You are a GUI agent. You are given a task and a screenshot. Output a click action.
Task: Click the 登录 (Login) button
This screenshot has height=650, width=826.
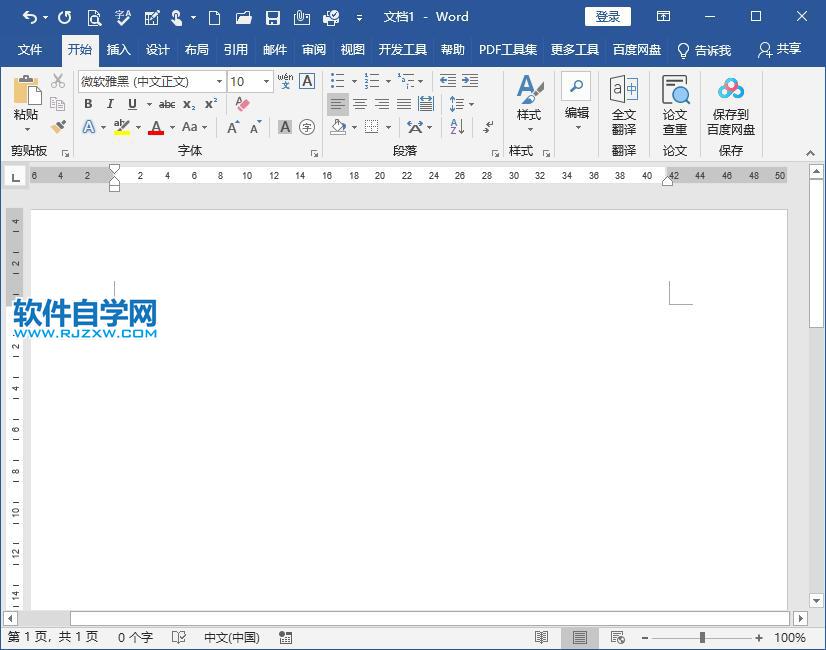606,16
